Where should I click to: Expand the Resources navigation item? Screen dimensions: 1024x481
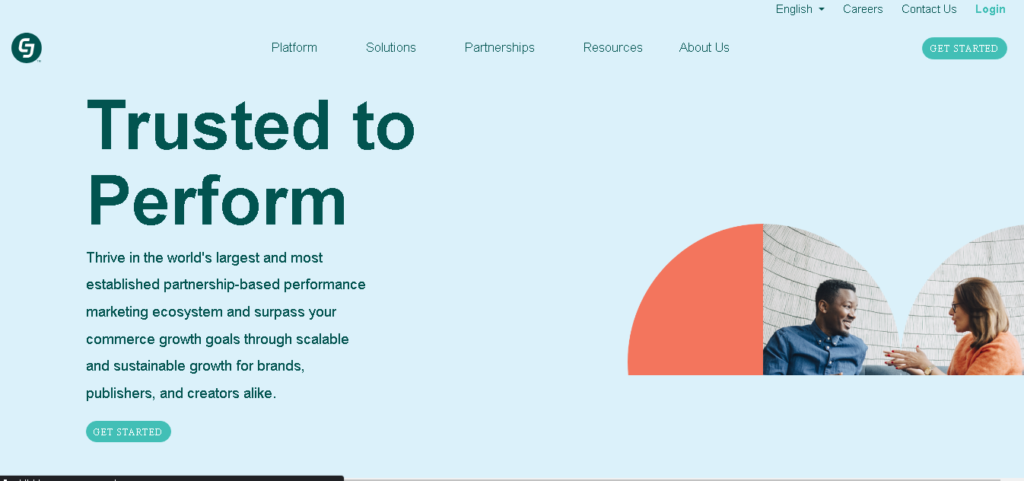tap(612, 47)
